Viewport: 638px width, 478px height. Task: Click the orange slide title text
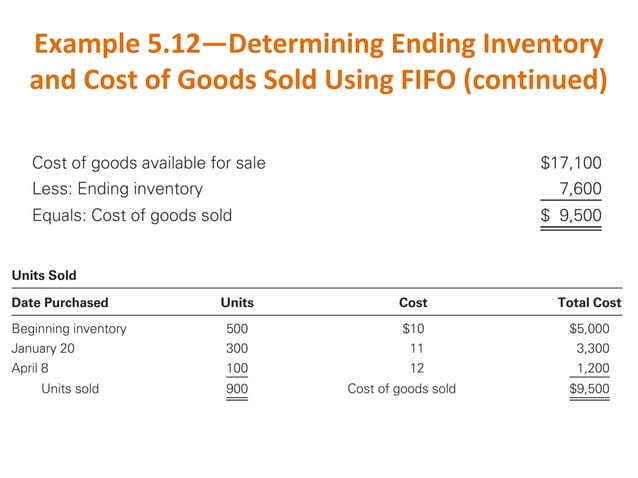click(x=318, y=61)
